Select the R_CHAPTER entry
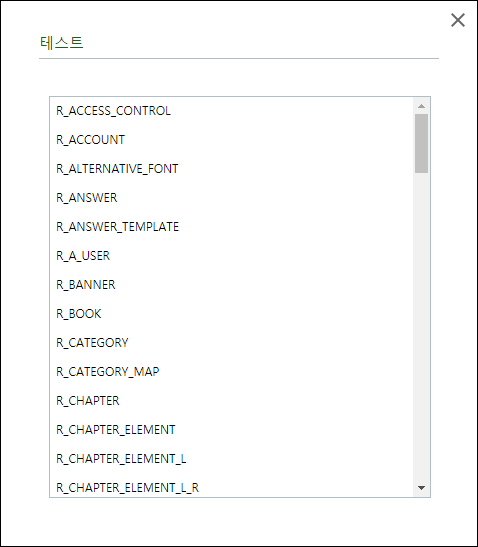 (231, 400)
